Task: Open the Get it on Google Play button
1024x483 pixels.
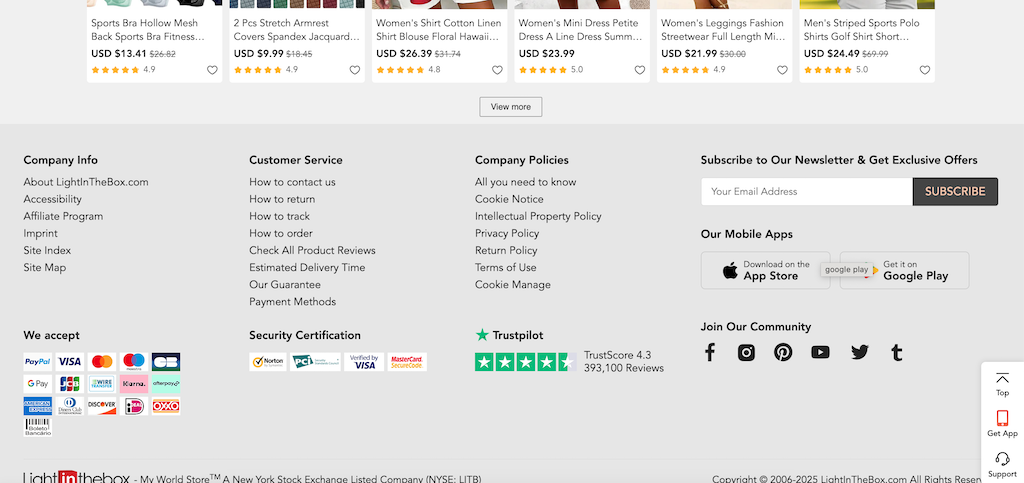Action: click(904, 270)
